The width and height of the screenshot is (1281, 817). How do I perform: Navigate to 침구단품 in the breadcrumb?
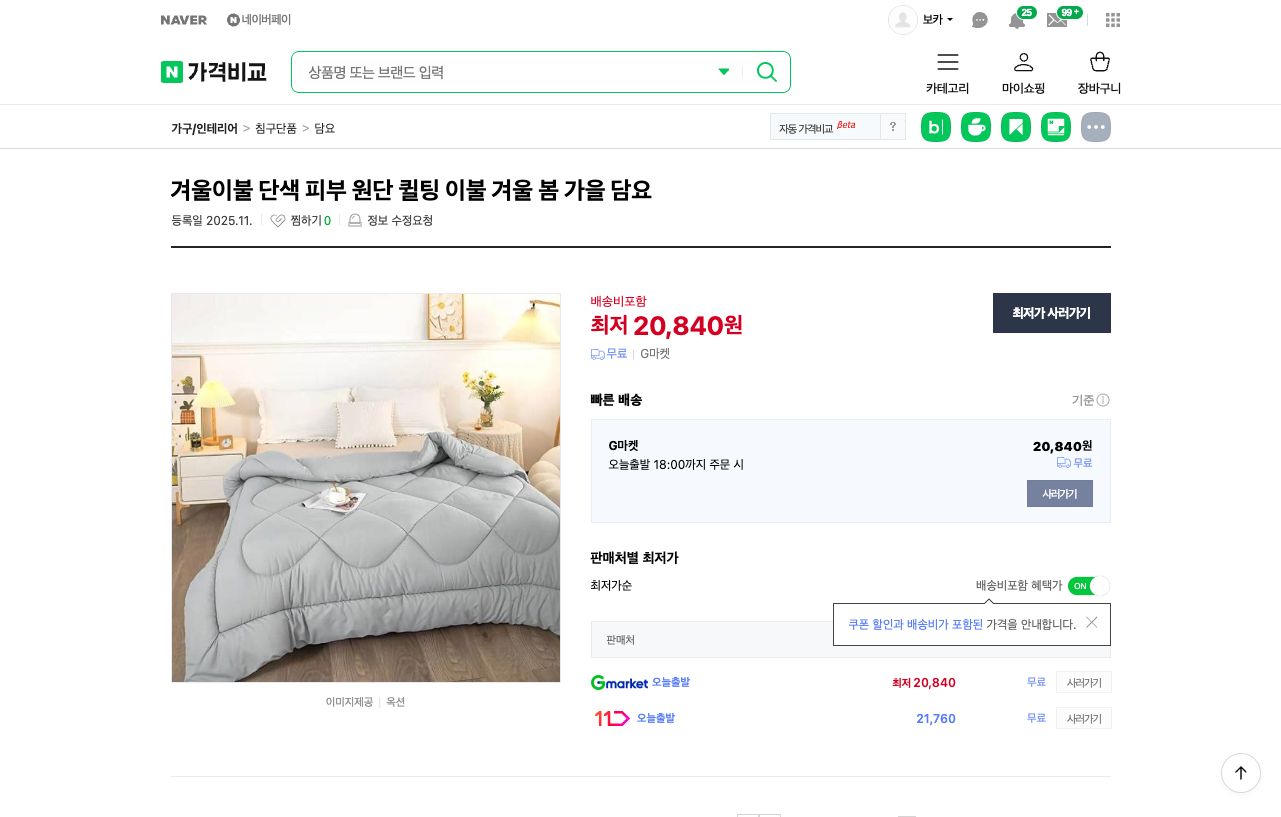pyautogui.click(x=276, y=128)
